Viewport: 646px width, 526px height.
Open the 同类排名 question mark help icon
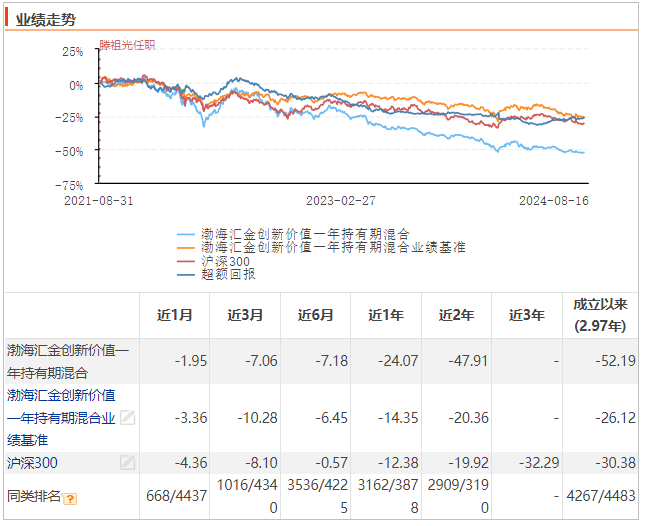70,499
